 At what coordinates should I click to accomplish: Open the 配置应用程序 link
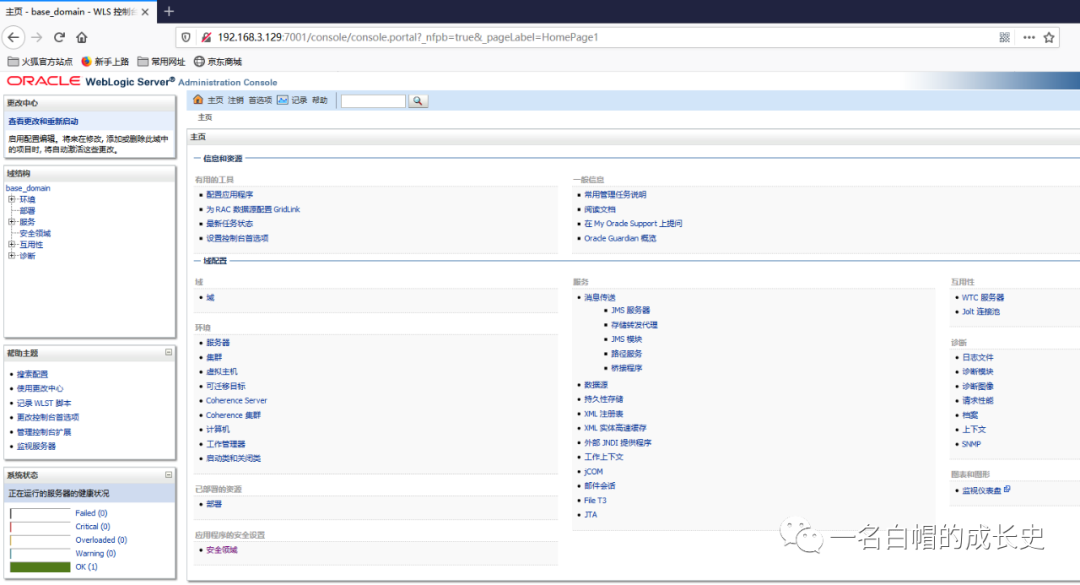(229, 195)
